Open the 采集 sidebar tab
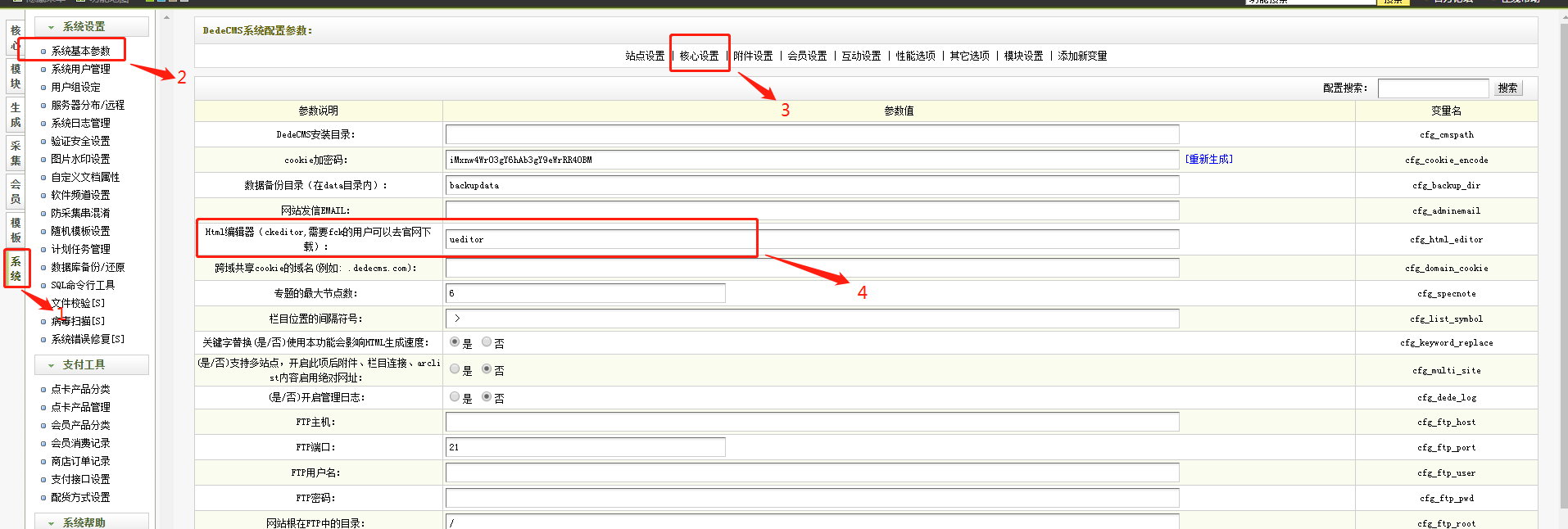The height and width of the screenshot is (529, 1568). (x=16, y=153)
